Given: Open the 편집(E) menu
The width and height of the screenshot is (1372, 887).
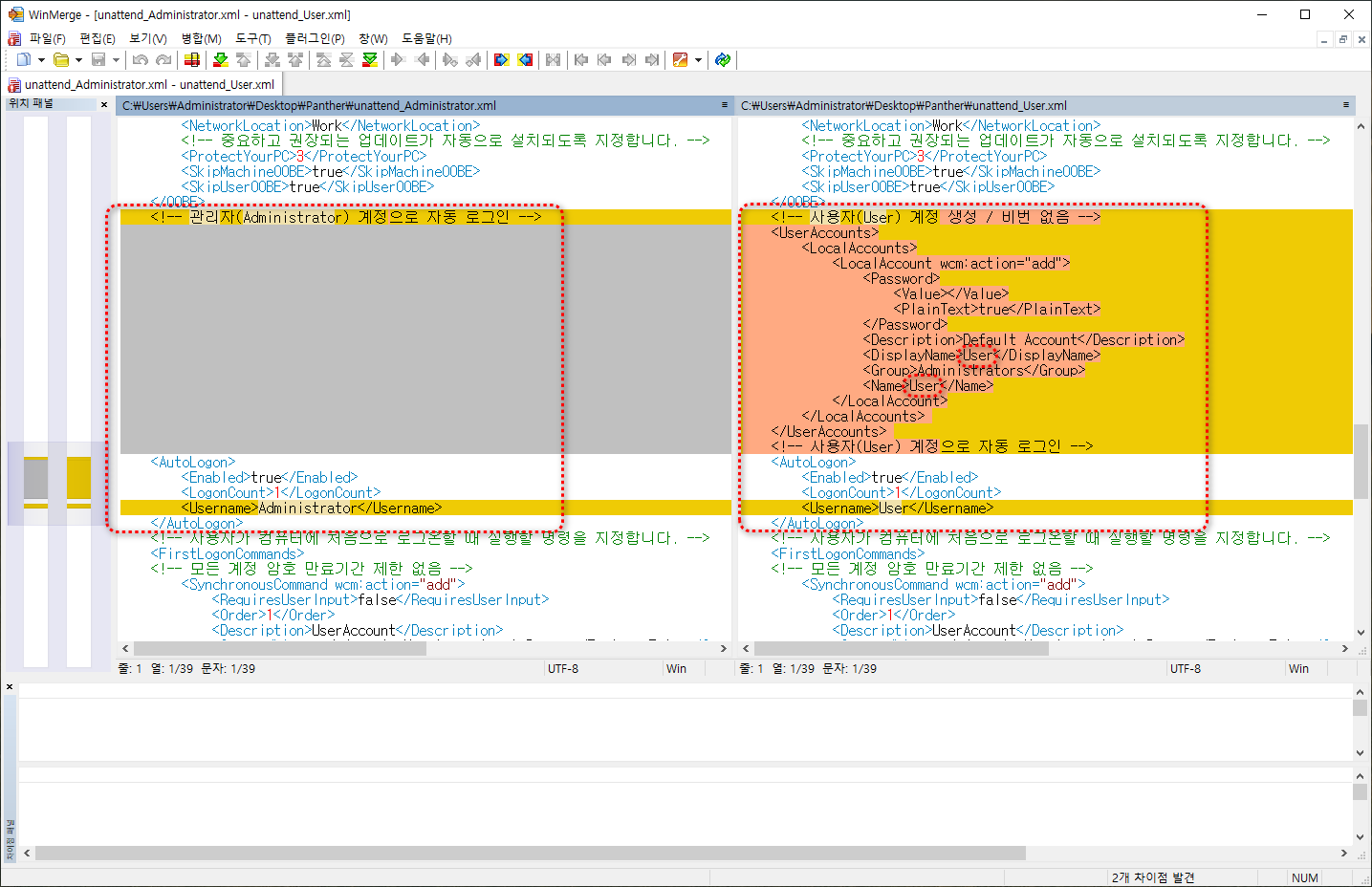Looking at the screenshot, I should click(98, 38).
